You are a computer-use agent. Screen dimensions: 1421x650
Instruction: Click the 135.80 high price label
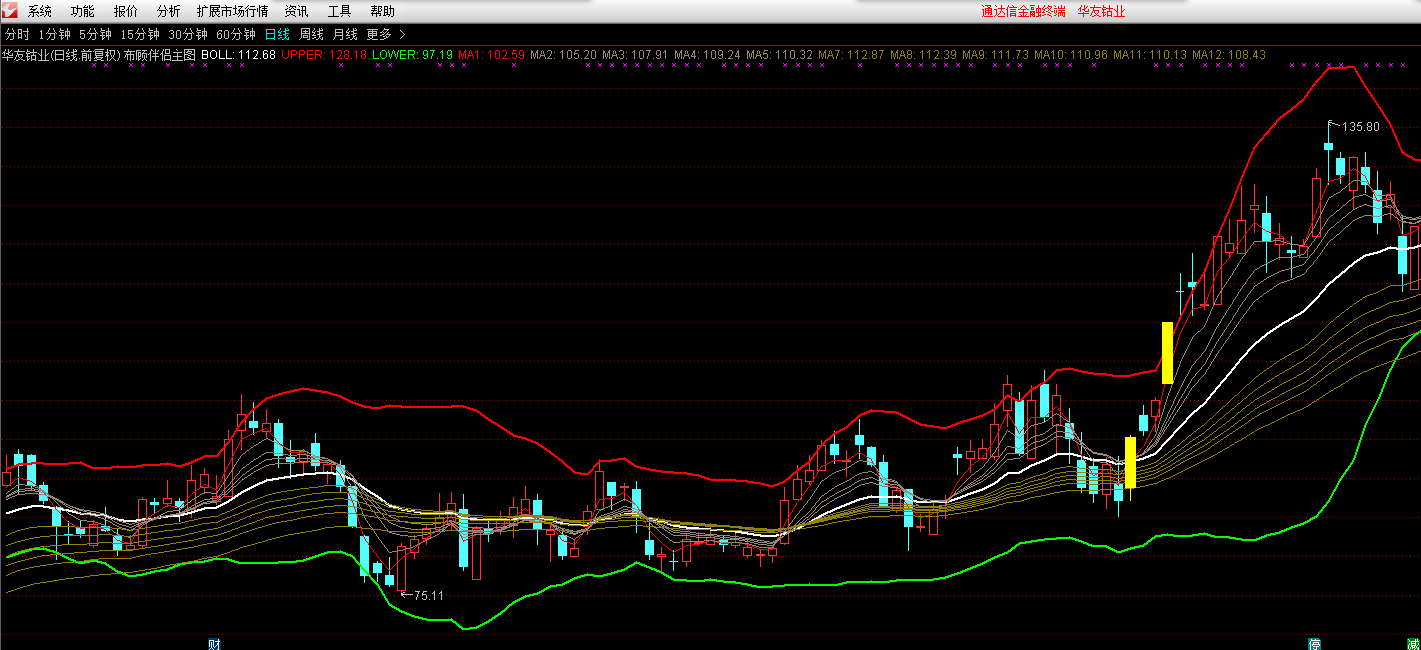[x=1360, y=127]
